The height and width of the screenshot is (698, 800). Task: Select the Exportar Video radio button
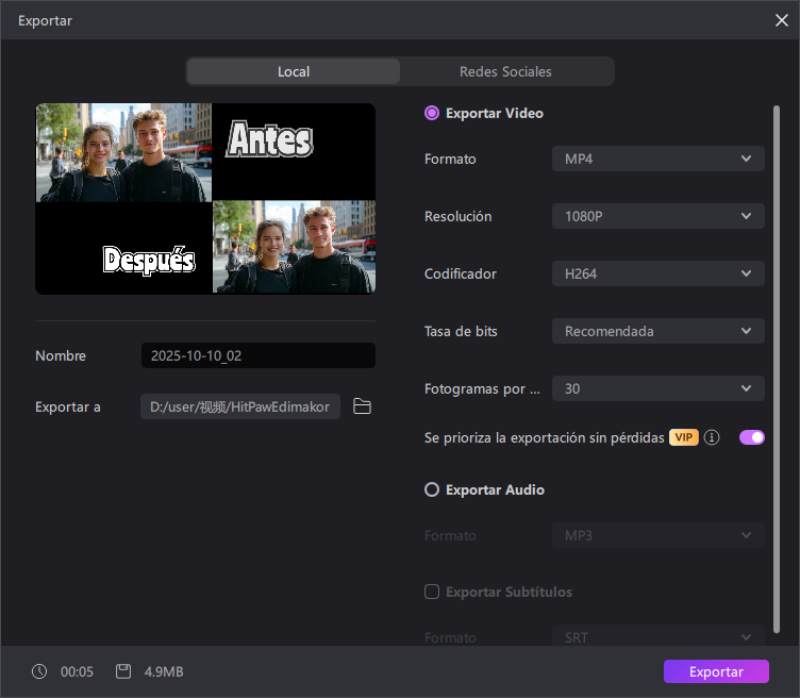432,113
